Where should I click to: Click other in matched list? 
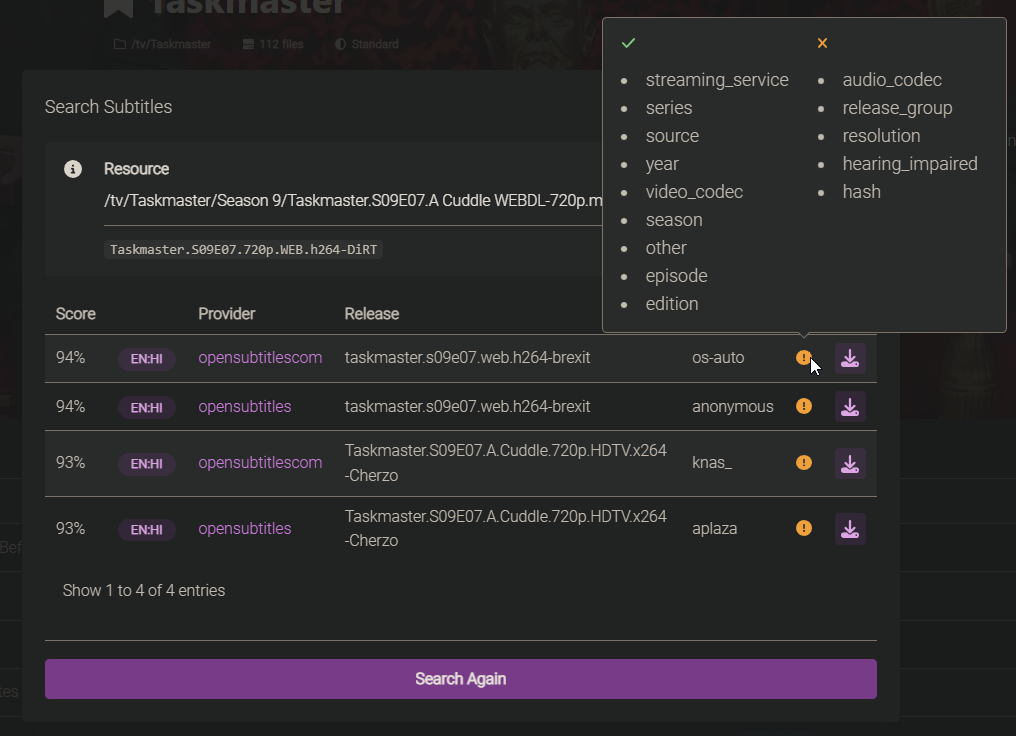tap(665, 248)
